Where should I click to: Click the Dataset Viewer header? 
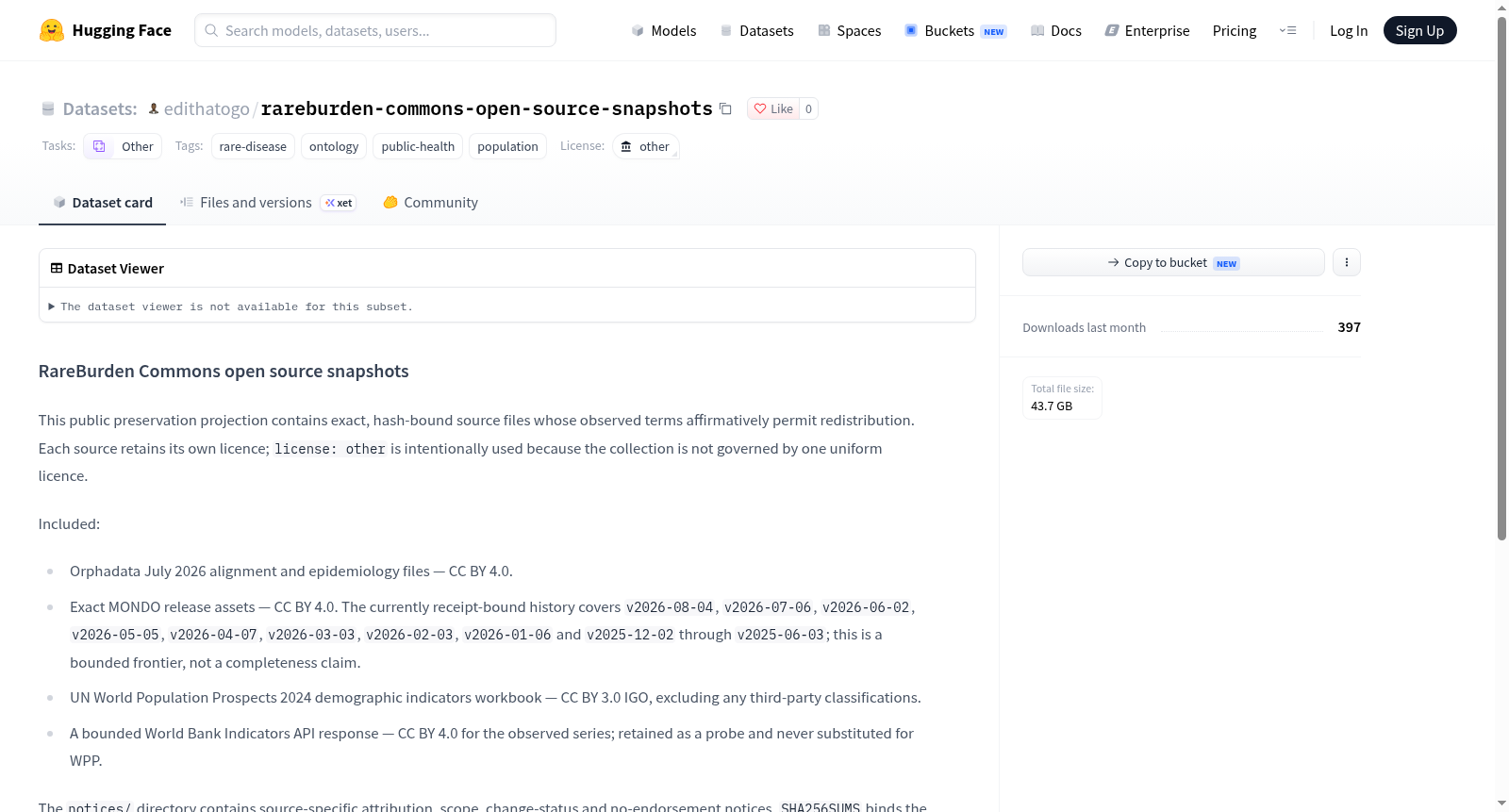click(507, 268)
